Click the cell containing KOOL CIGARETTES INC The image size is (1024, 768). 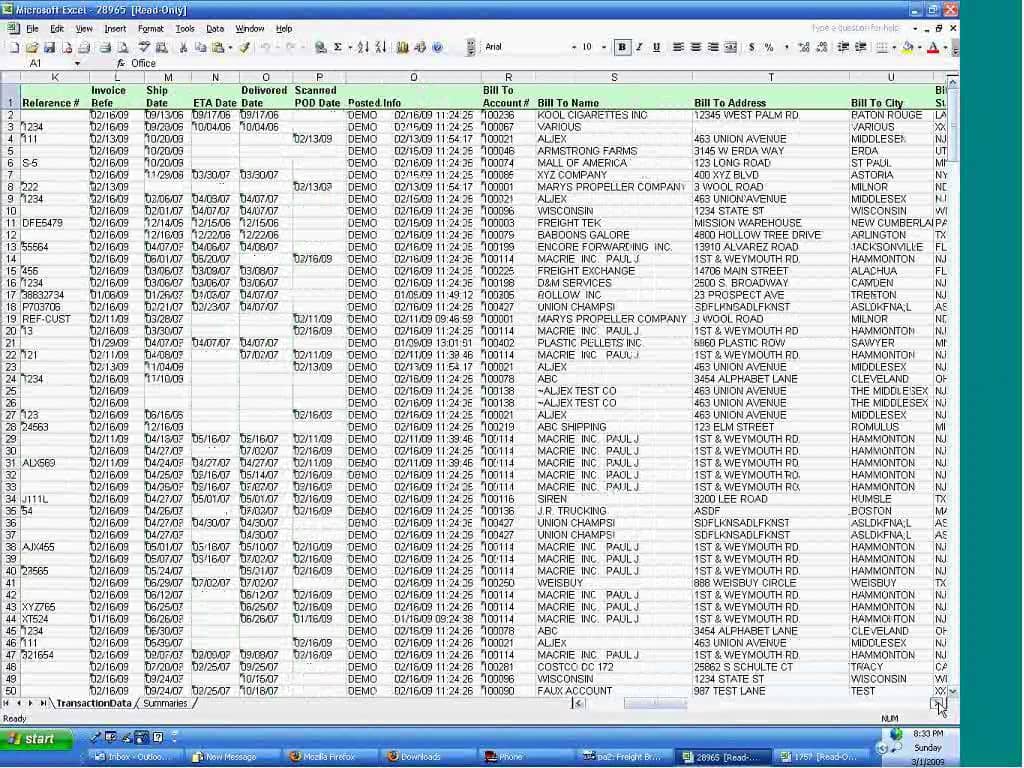[x=613, y=115]
